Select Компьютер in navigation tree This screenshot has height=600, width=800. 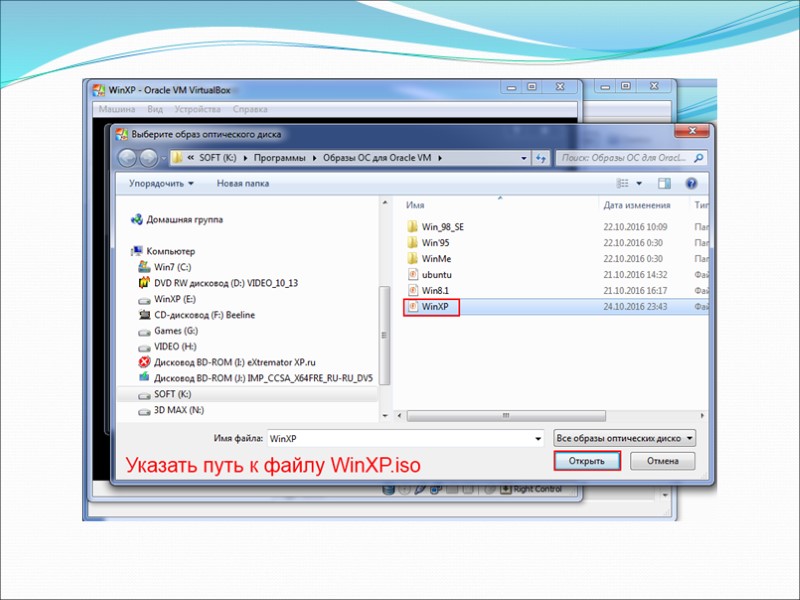[163, 251]
